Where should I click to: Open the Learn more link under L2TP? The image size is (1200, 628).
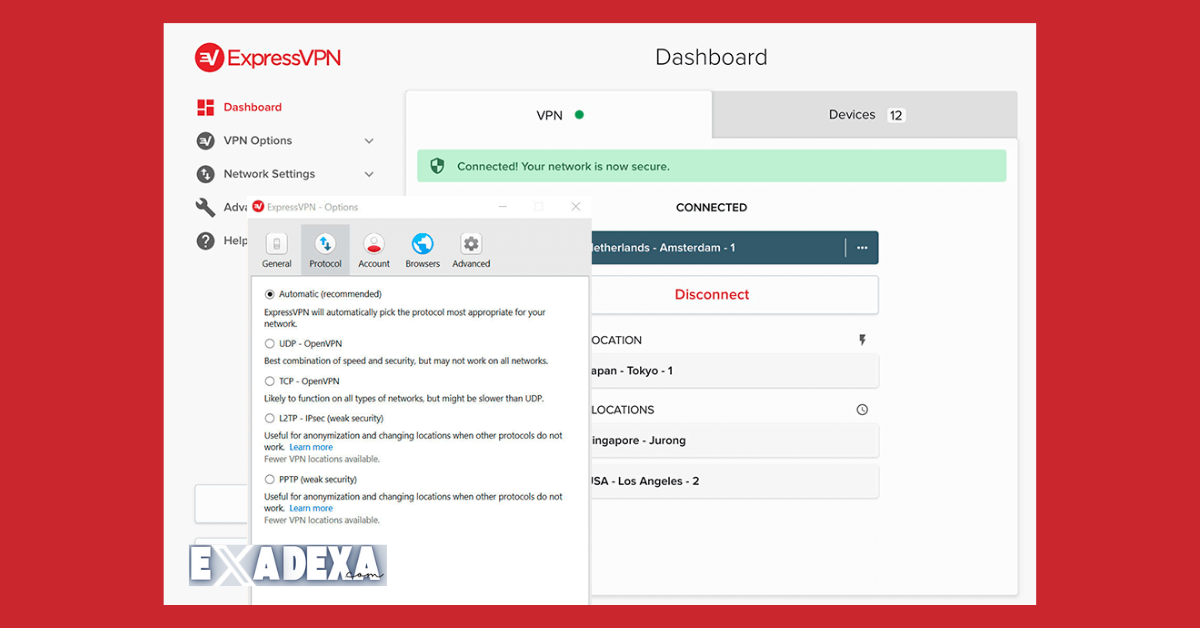(310, 446)
